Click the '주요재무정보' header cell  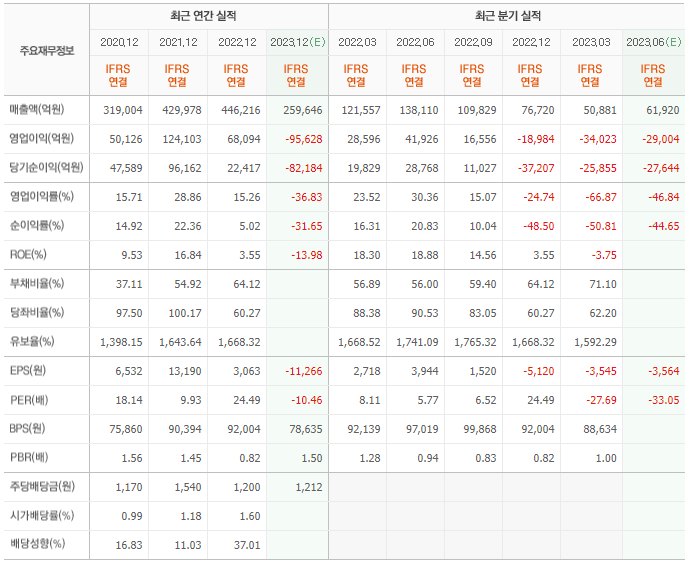click(x=47, y=51)
